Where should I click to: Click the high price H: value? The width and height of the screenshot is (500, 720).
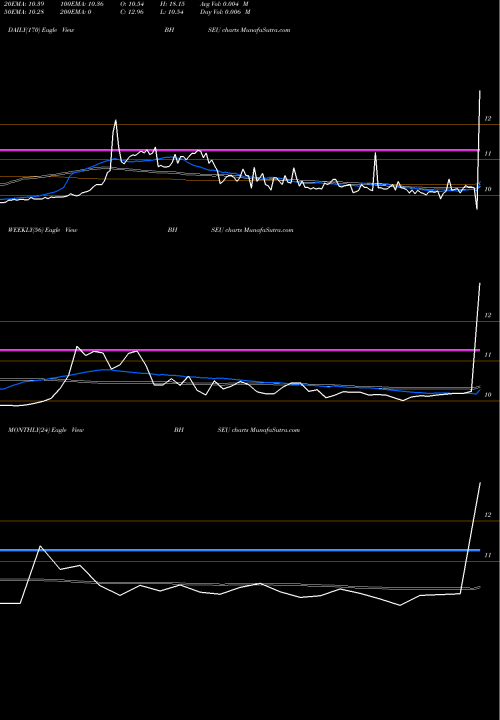click(x=173, y=3)
